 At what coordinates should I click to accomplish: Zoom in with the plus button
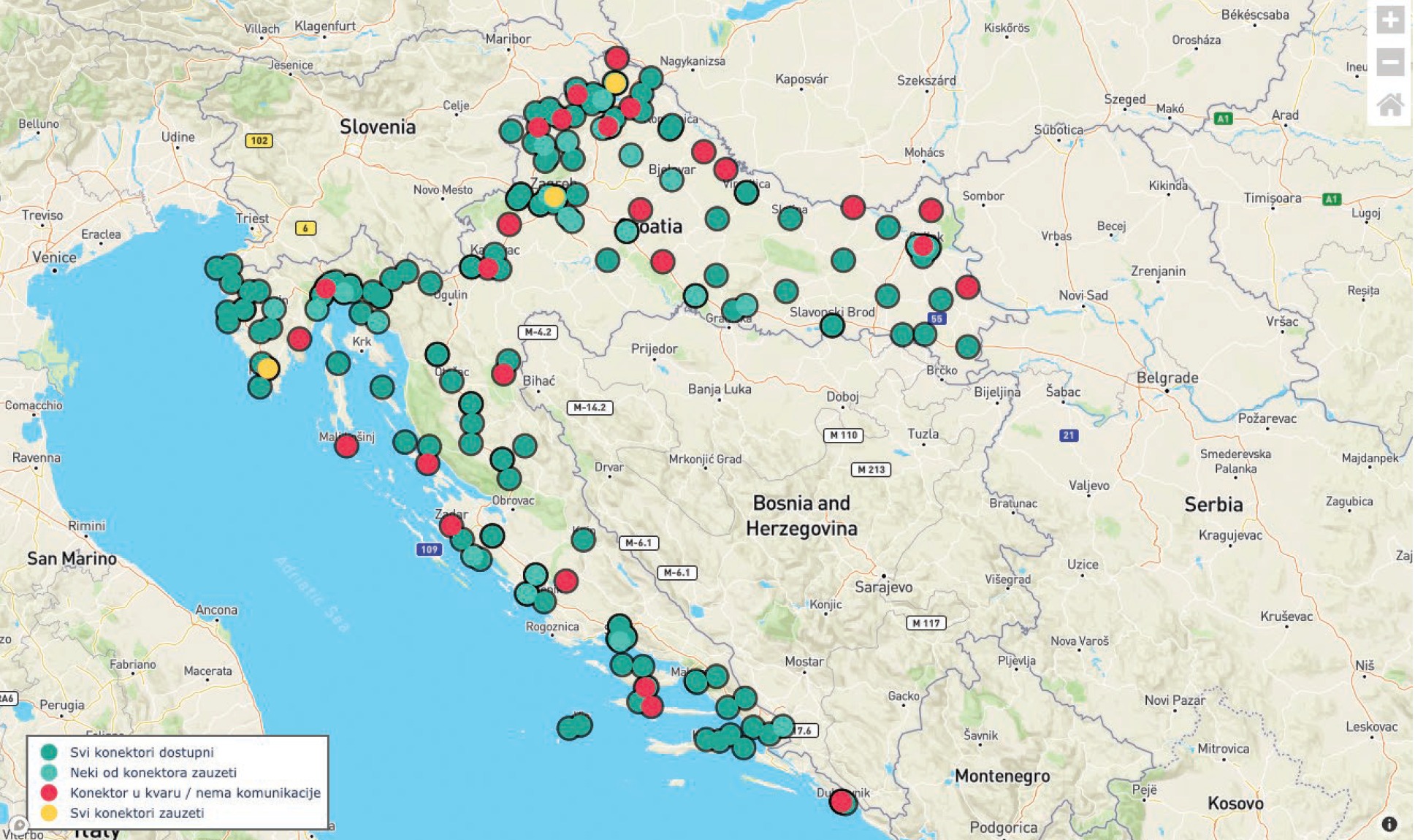tap(1389, 20)
